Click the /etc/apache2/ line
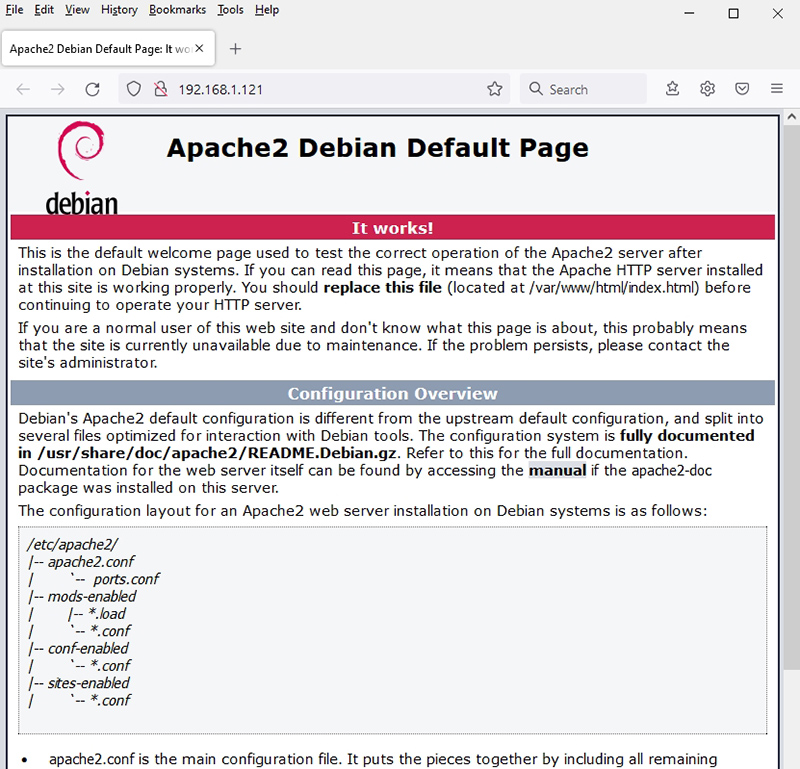800x769 pixels. (x=72, y=544)
